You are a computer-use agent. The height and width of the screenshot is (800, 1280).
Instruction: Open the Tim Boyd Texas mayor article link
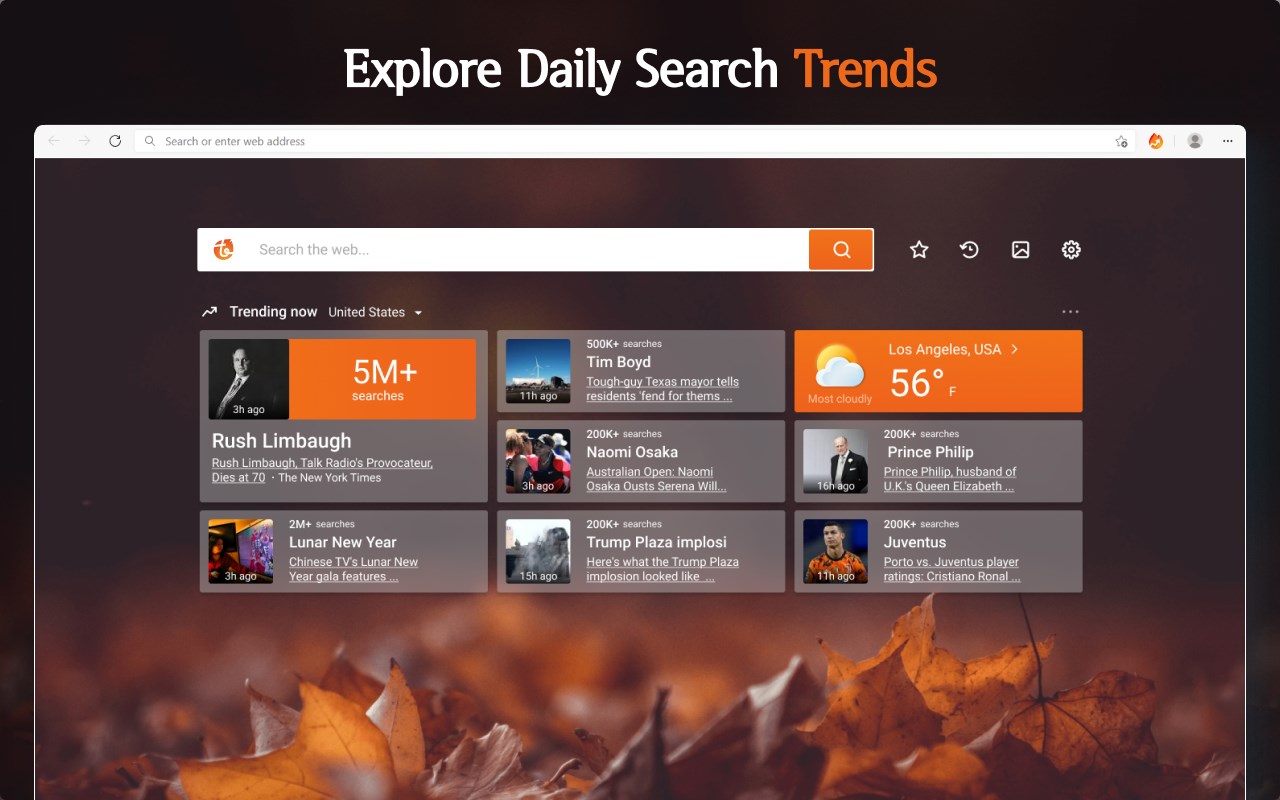(662, 389)
